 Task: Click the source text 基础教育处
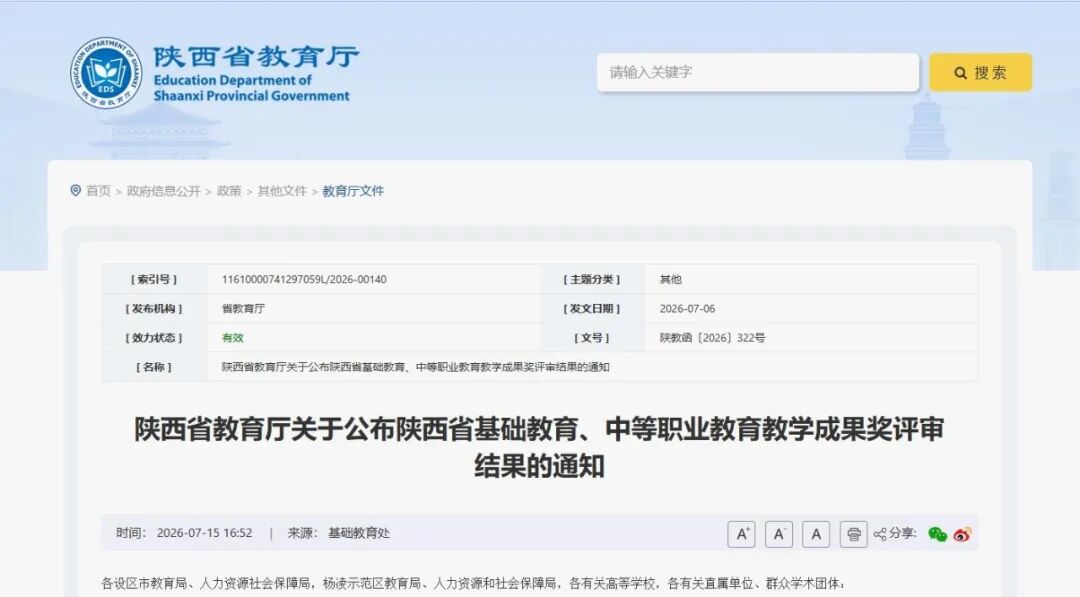359,533
